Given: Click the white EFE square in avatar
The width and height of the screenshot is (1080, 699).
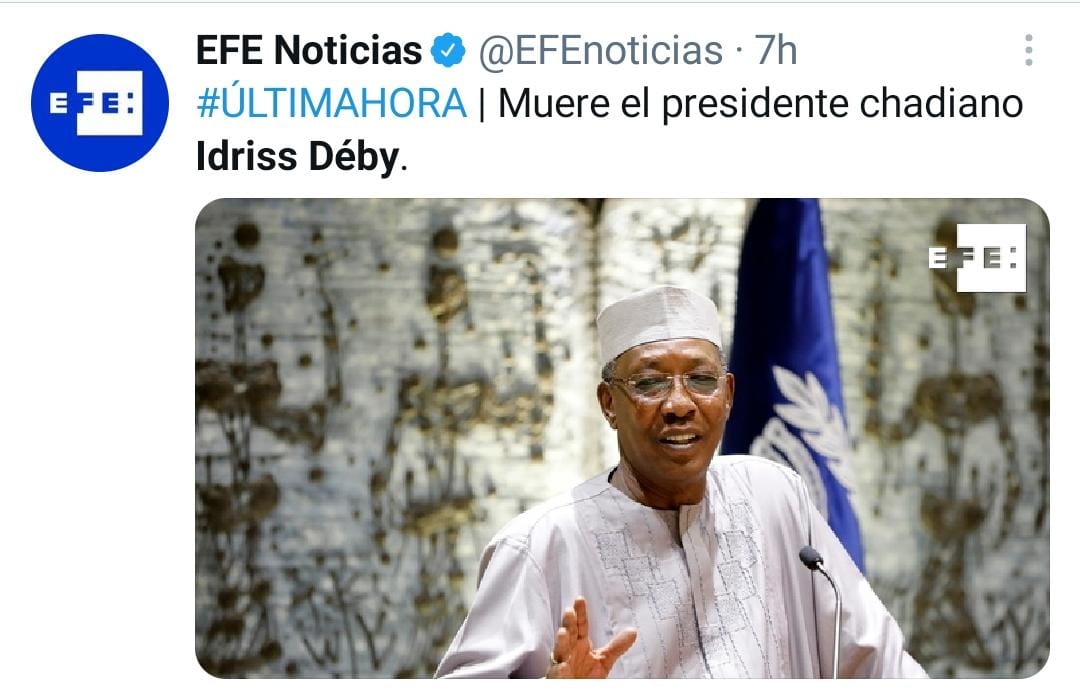Looking at the screenshot, I should pyautogui.click(x=110, y=103).
